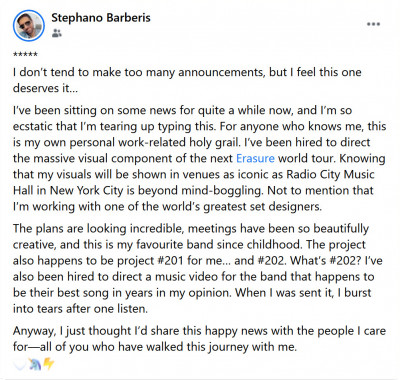This screenshot has width=400, height=380.
Task: Click the text "deserves it…"
Action: click(x=45, y=88)
